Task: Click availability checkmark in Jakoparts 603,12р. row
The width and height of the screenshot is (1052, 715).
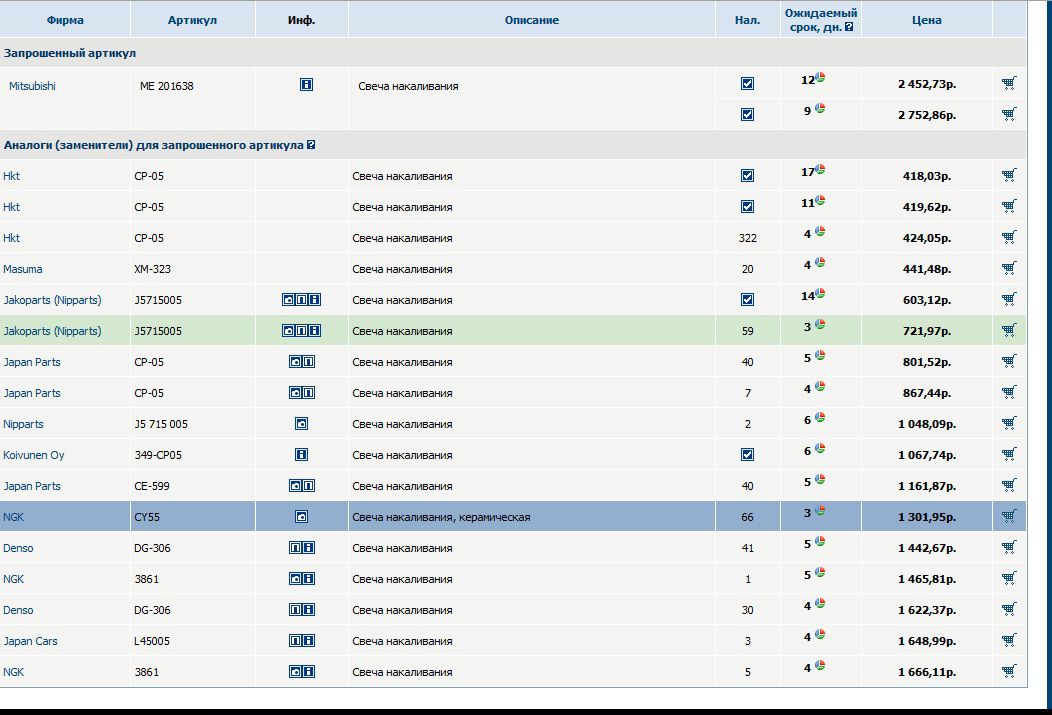Action: (x=747, y=300)
